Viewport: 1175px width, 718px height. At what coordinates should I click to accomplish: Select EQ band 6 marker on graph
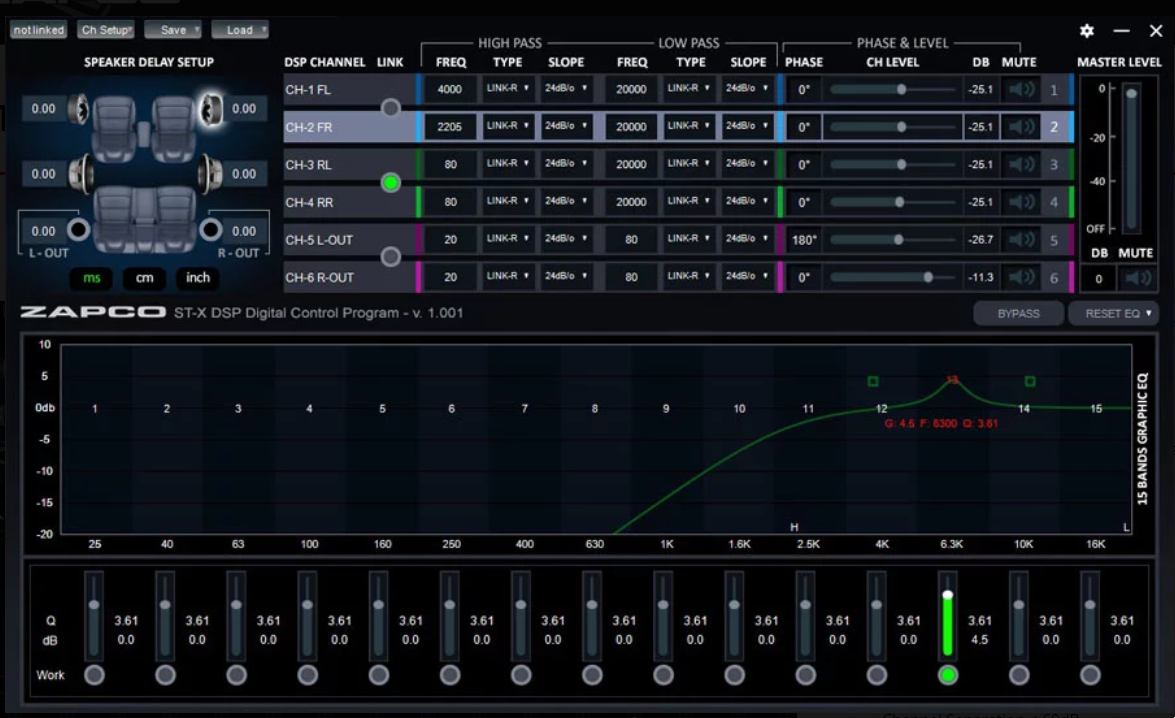[x=451, y=408]
